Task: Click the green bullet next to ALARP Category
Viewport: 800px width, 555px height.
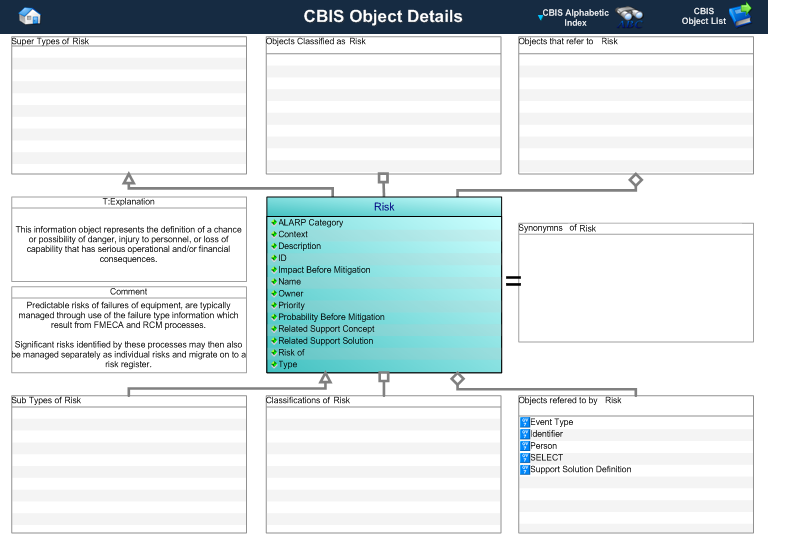Action: click(274, 222)
